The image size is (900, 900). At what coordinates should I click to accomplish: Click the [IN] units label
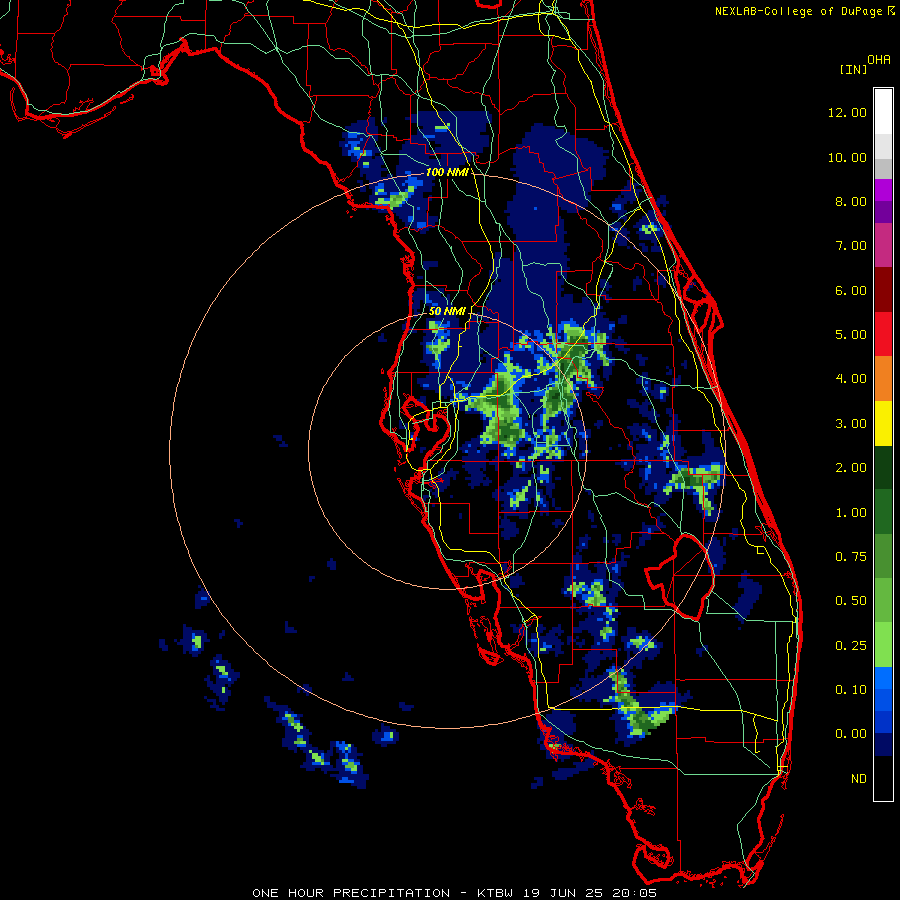(x=852, y=69)
